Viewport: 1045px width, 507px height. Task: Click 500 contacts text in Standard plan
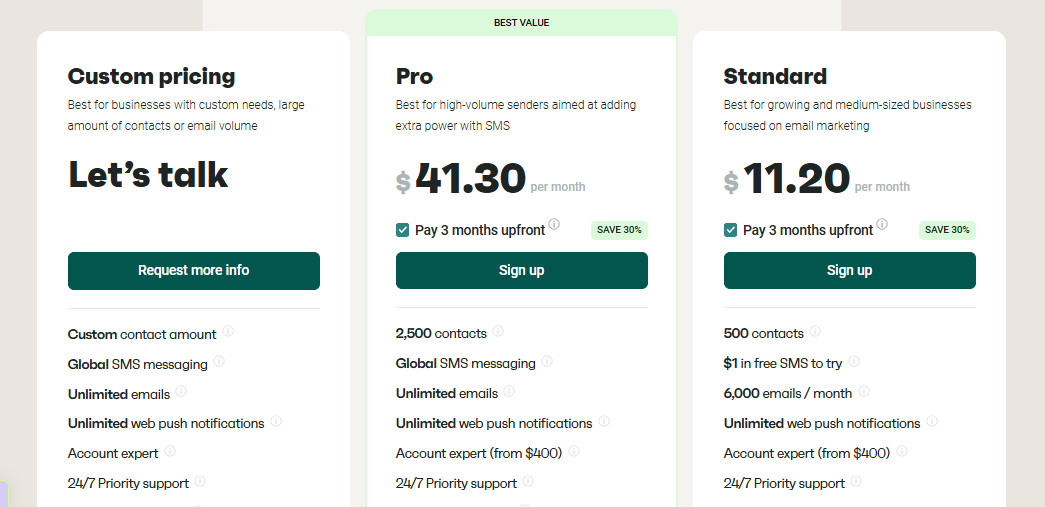pos(764,333)
